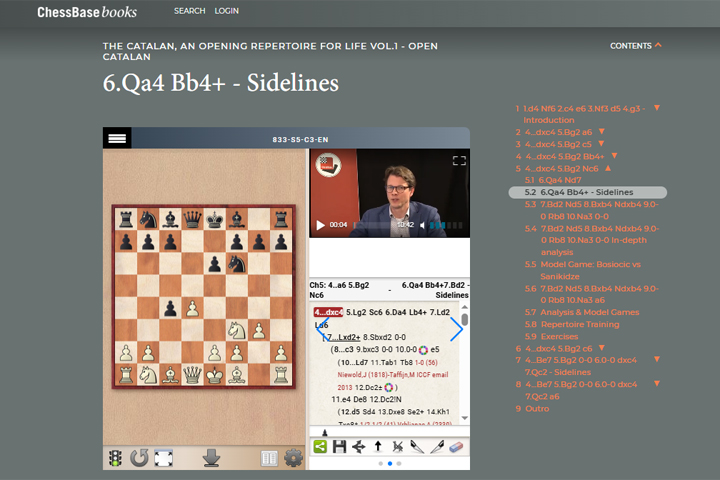Switch to the third pagination dot

pyautogui.click(x=399, y=463)
